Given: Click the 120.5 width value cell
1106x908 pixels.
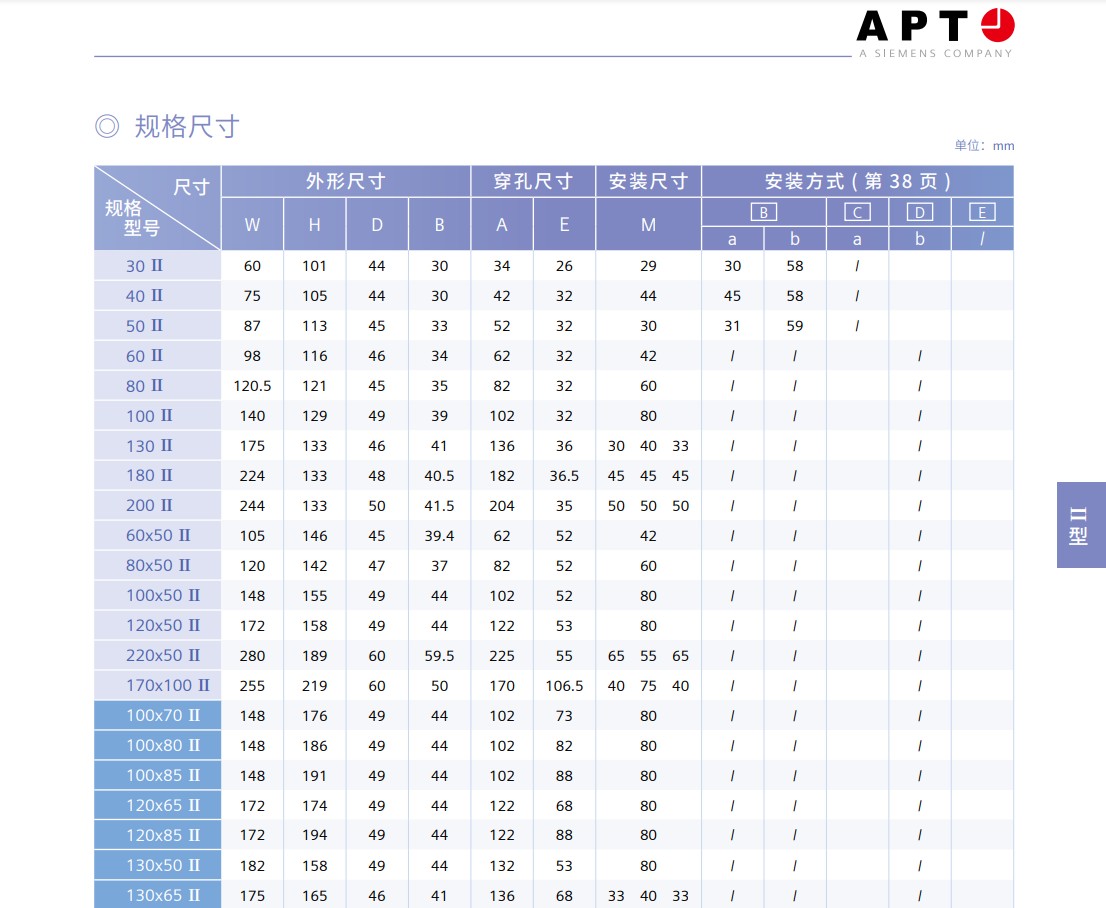Looking at the screenshot, I should click(252, 386).
